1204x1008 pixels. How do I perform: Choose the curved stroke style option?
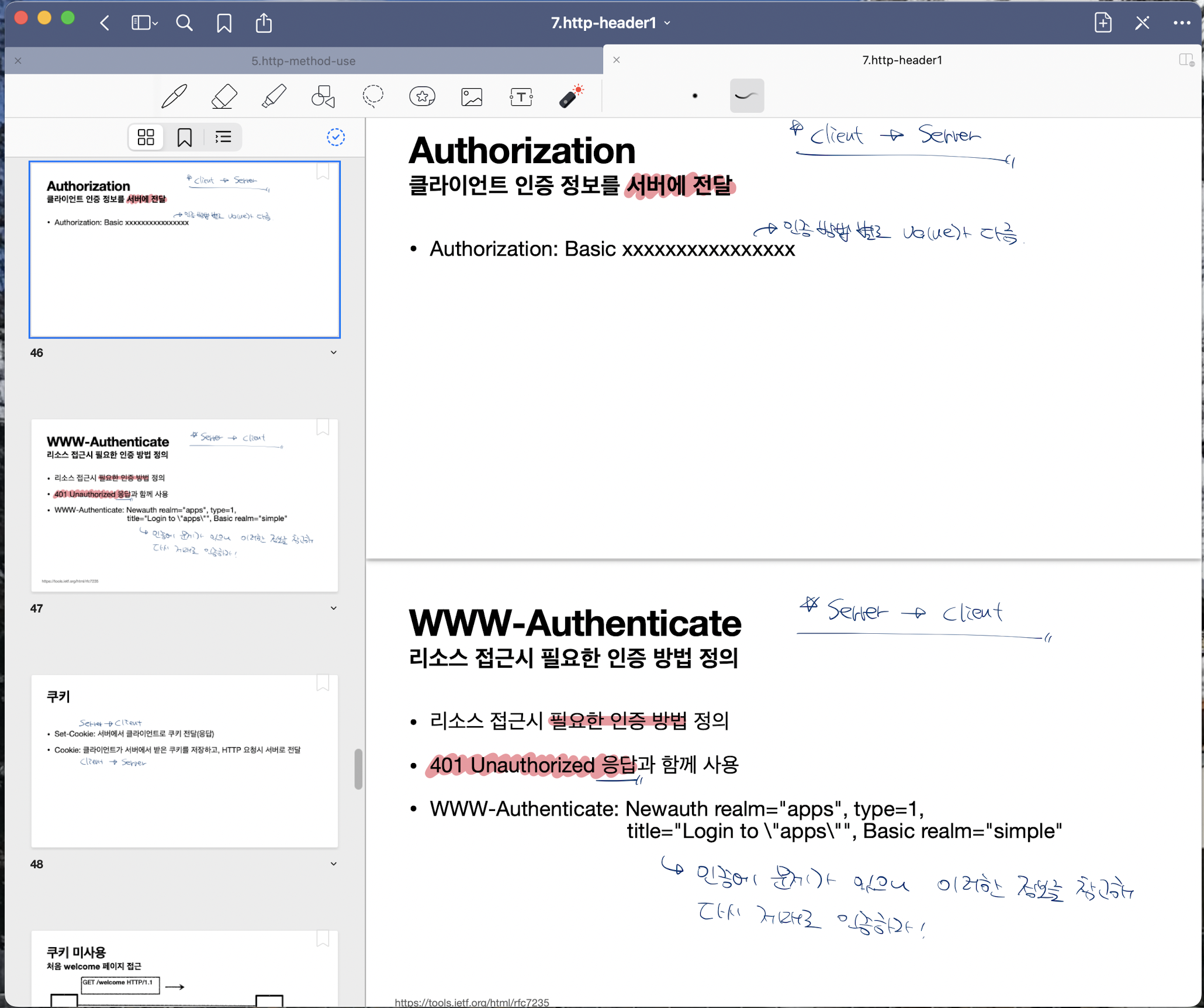point(746,96)
